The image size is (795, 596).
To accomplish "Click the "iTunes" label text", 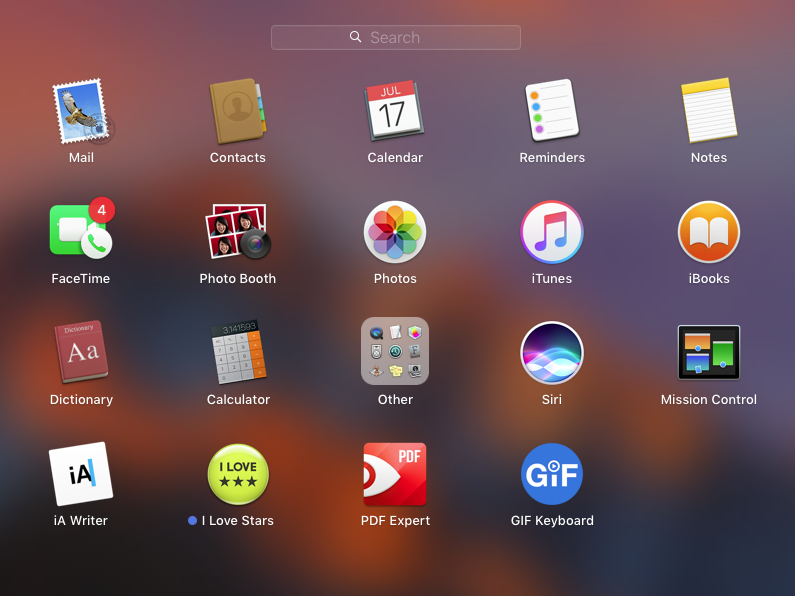I will [x=552, y=279].
